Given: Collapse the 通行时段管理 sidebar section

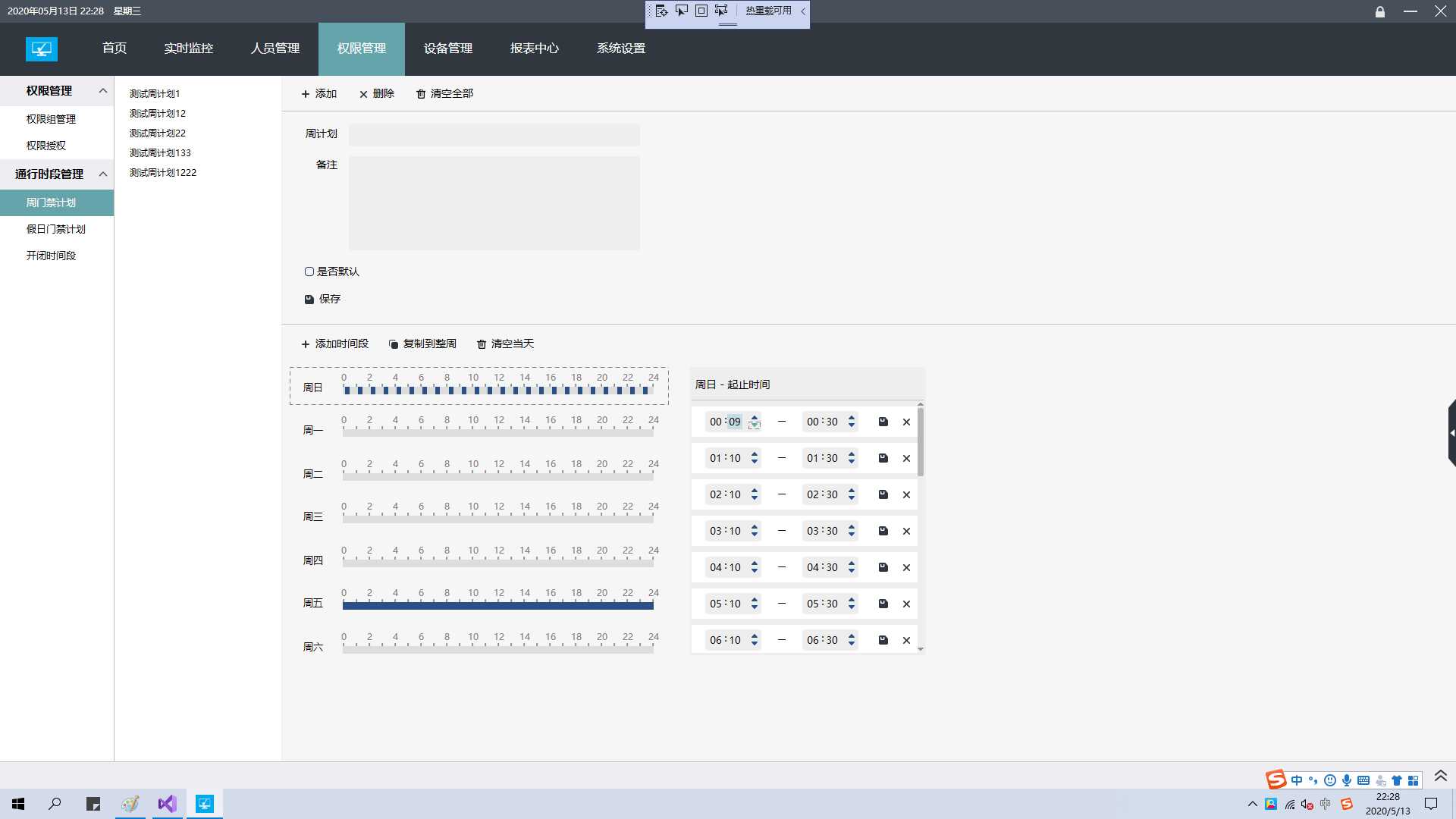Looking at the screenshot, I should pyautogui.click(x=103, y=174).
